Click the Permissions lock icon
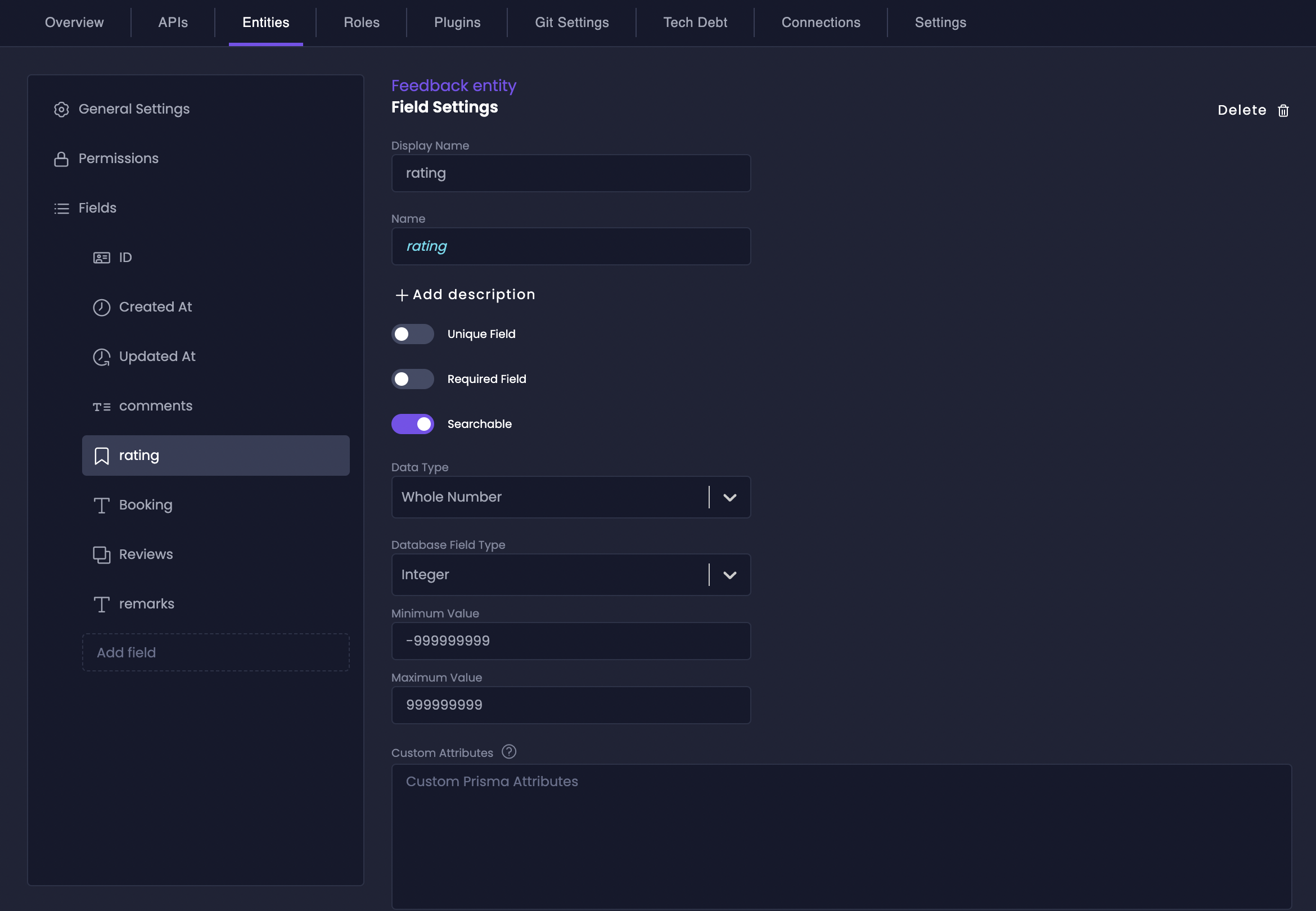Viewport: 1316px width, 911px height. coord(61,159)
